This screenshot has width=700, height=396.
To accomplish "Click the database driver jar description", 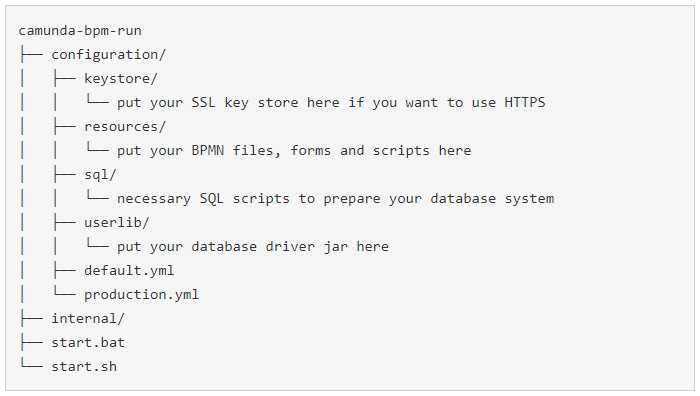I will [x=253, y=247].
